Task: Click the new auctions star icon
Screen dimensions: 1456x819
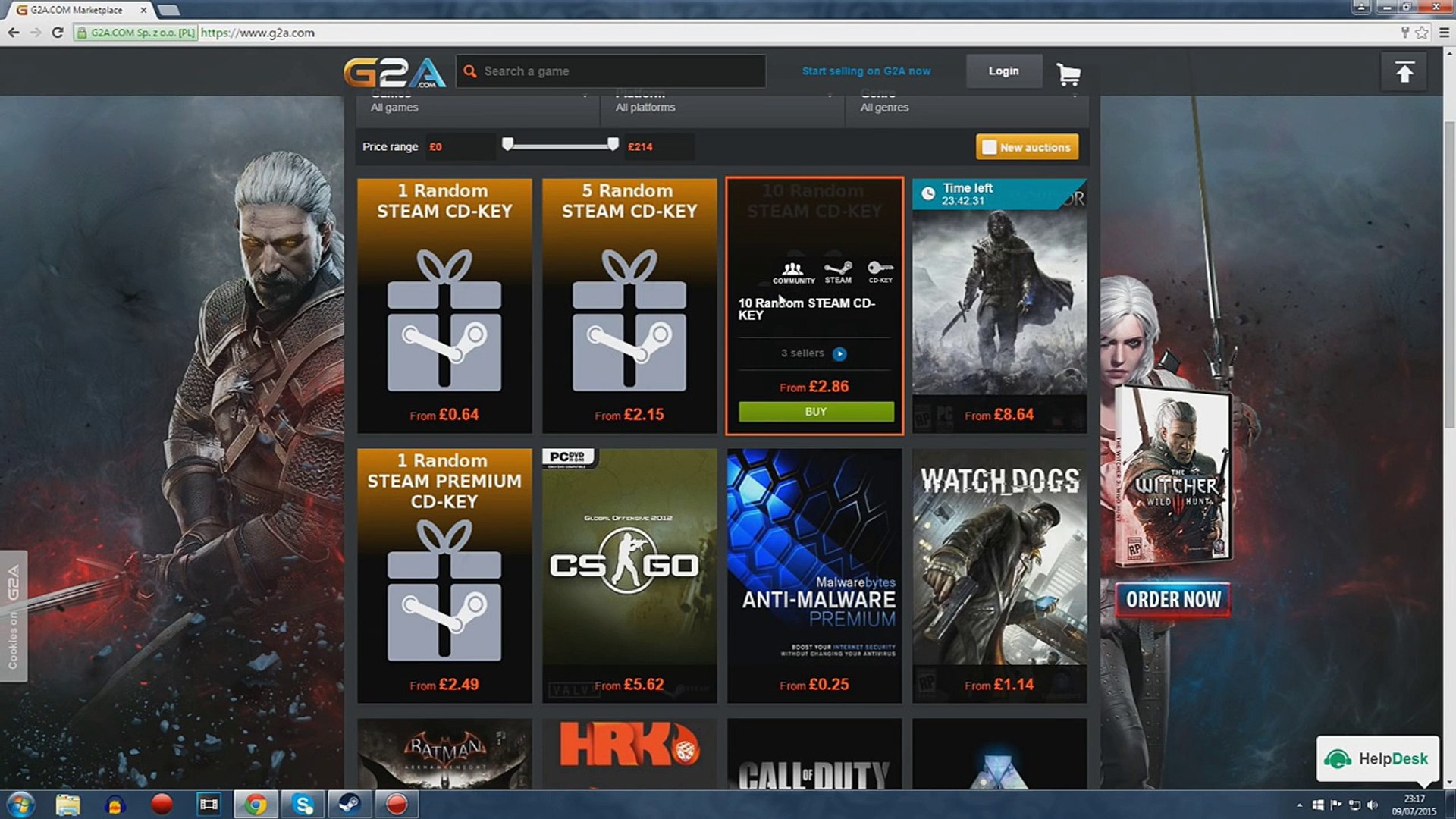Action: point(990,147)
